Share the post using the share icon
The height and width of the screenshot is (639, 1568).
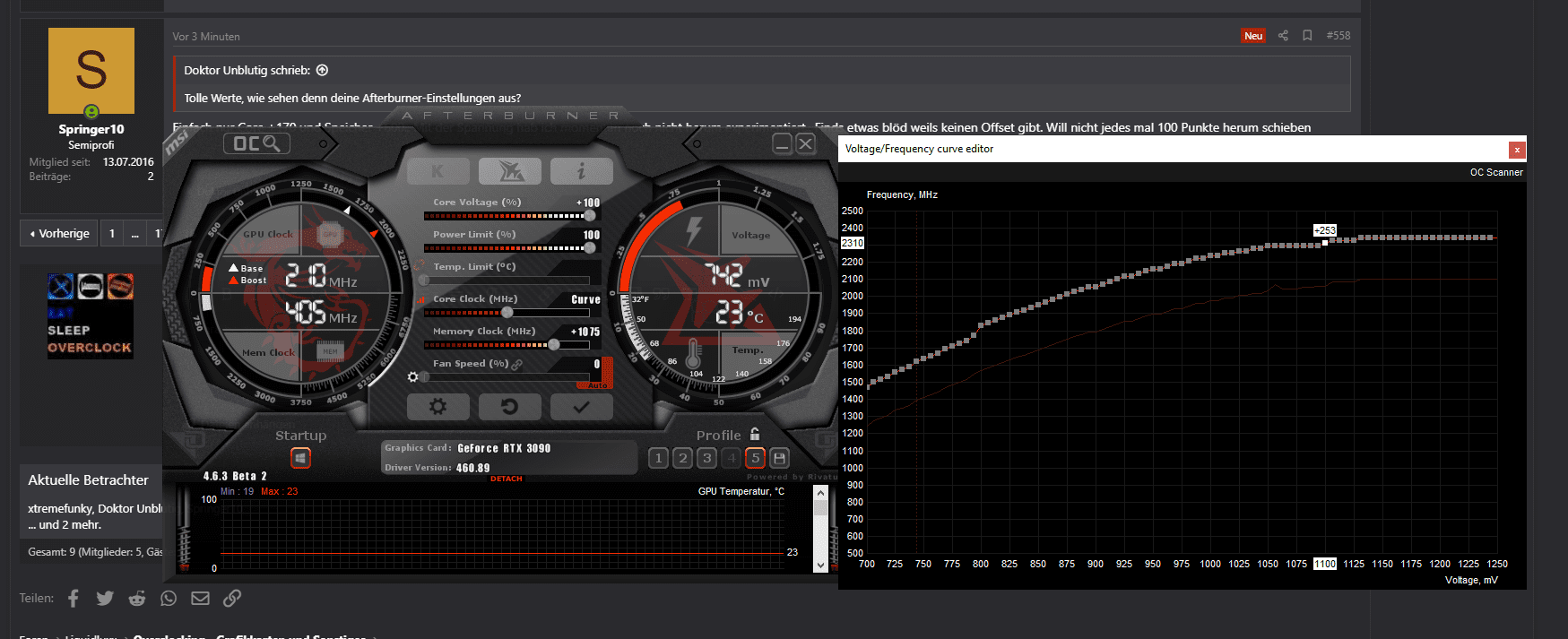(x=1283, y=36)
